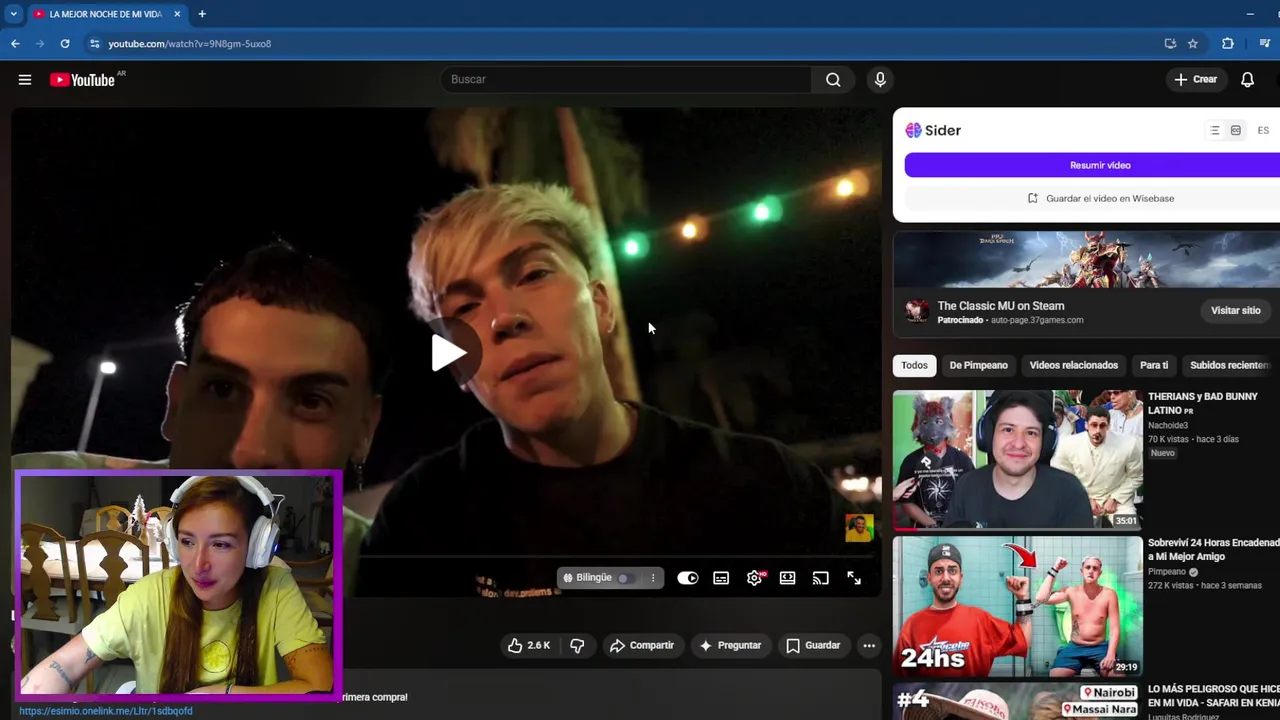This screenshot has width=1280, height=720.
Task: Select the Para ti filter chip
Action: (1154, 365)
